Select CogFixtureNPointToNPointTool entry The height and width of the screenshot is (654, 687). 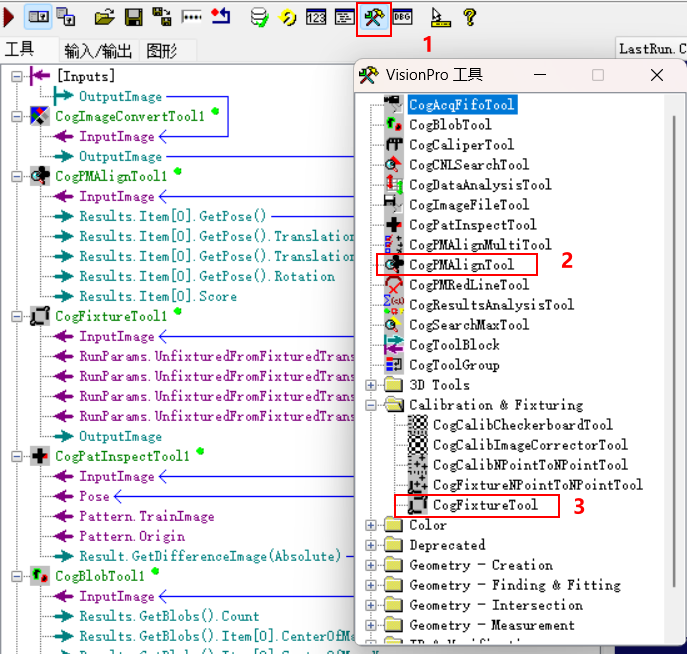pyautogui.click(x=538, y=485)
